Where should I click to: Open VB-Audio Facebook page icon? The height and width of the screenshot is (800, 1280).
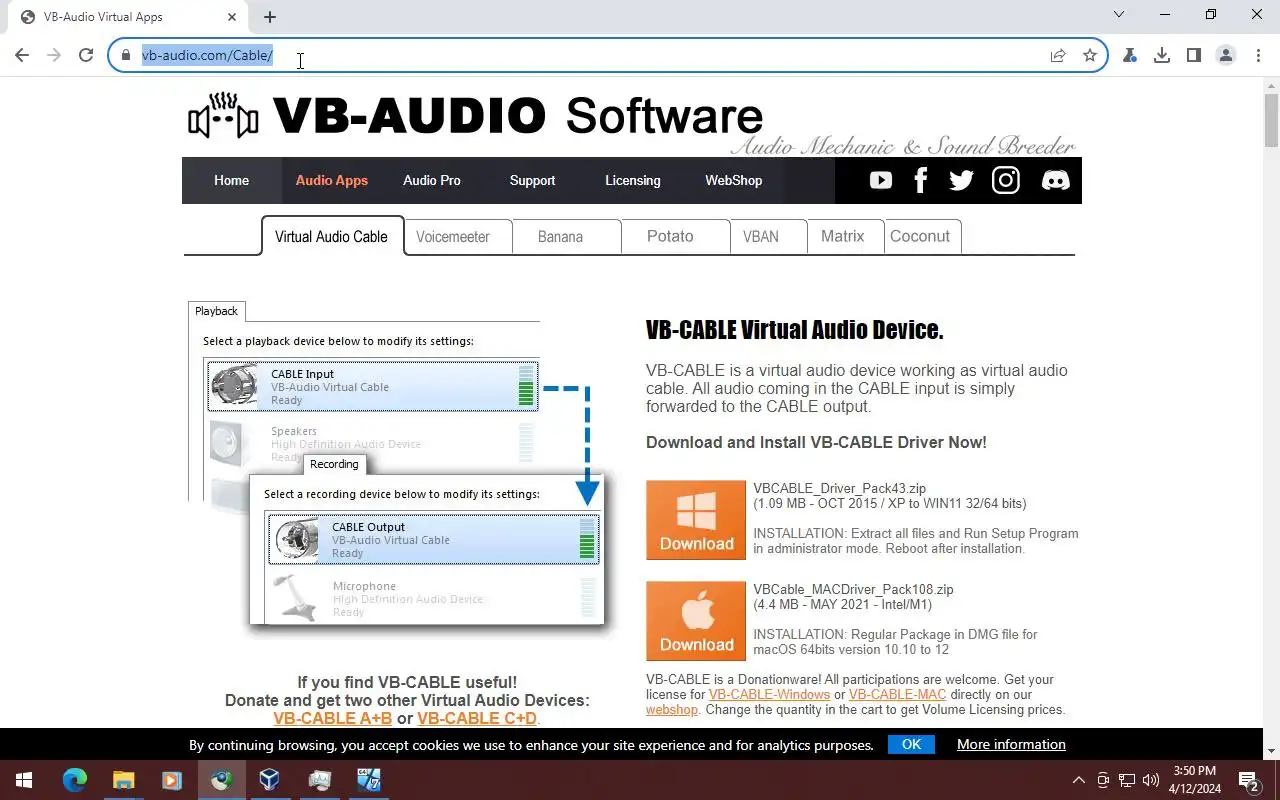click(x=921, y=180)
